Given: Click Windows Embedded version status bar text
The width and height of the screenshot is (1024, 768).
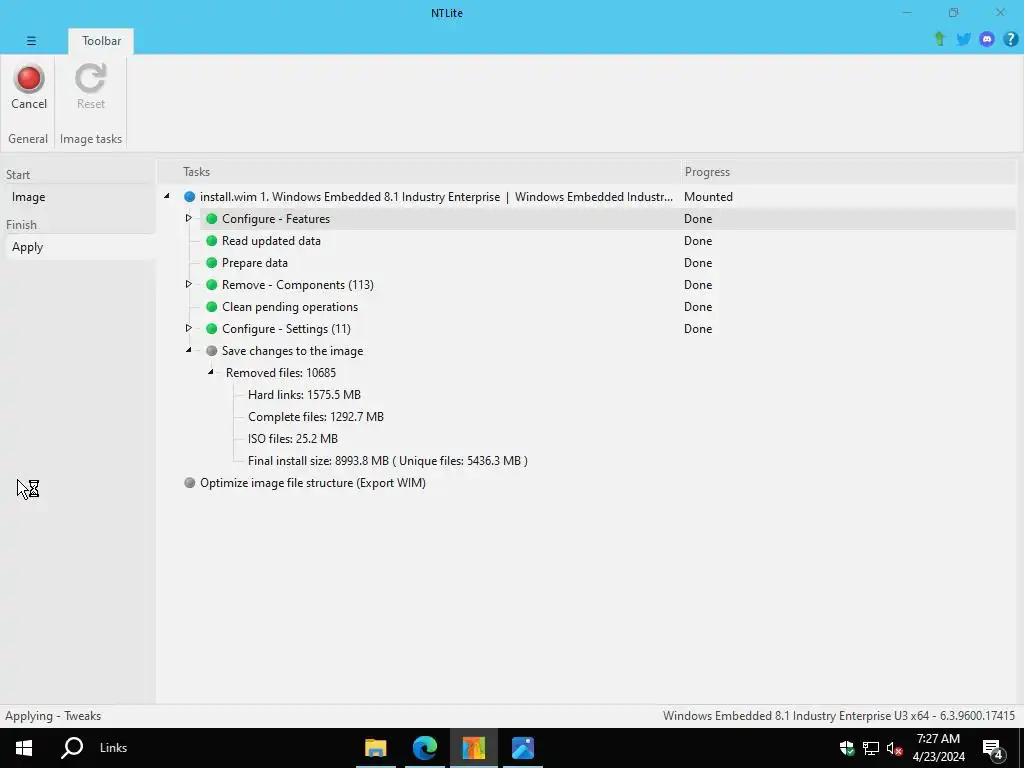Looking at the screenshot, I should [x=839, y=716].
